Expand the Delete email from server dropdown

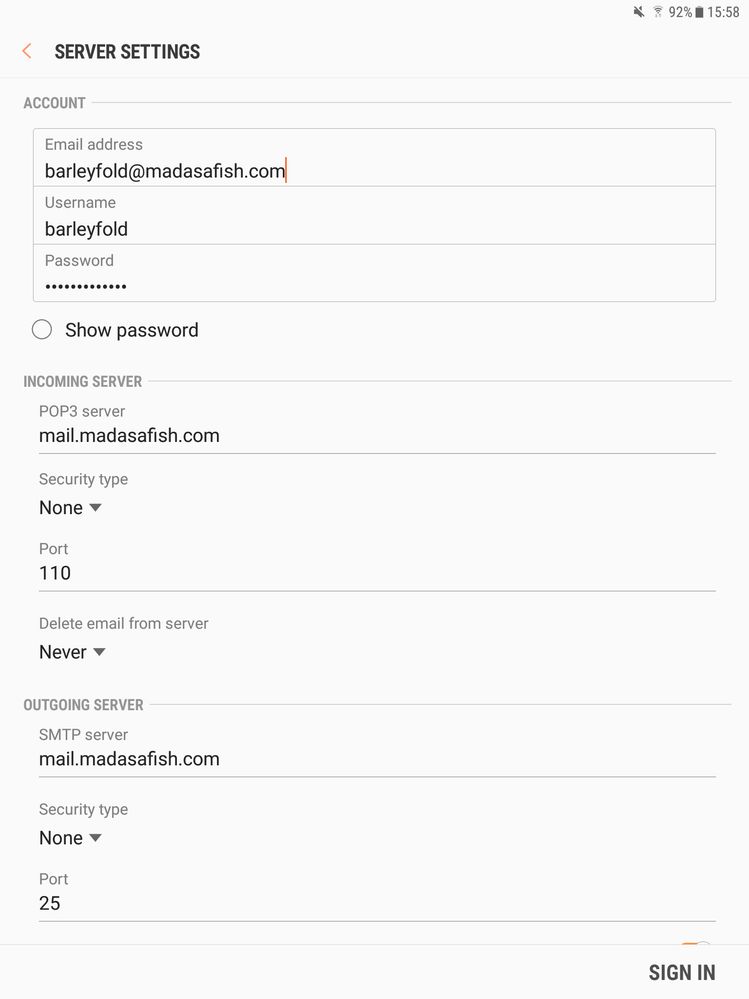(x=72, y=652)
